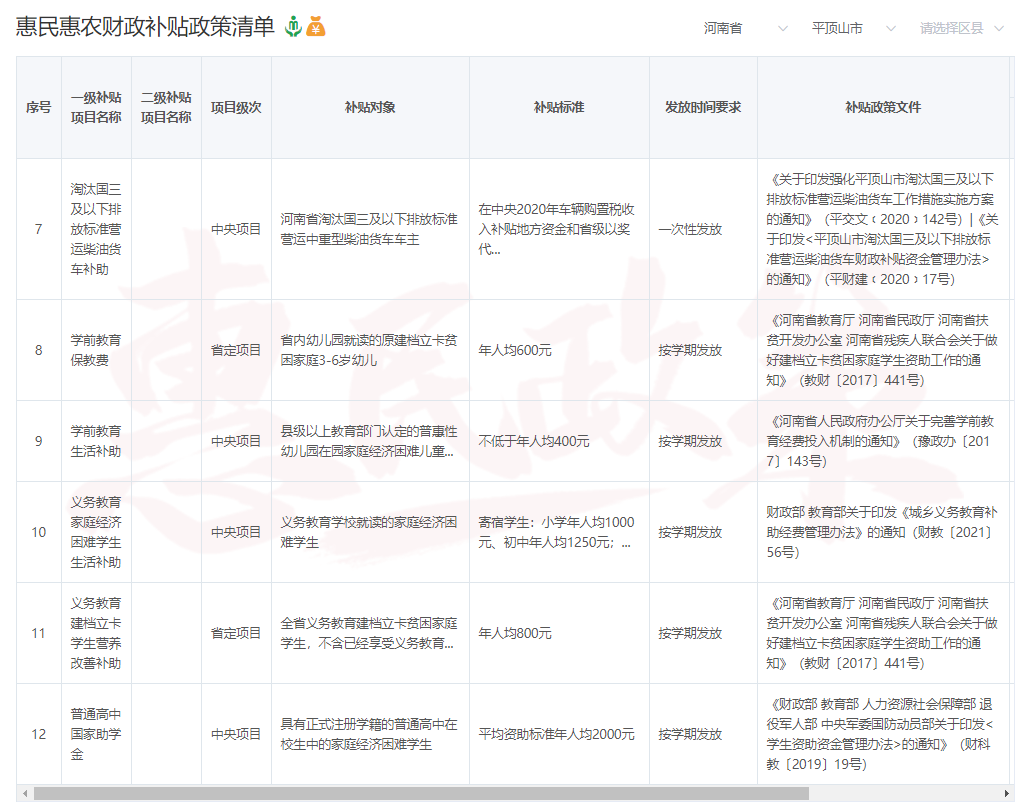Click the horizontal scrollbar right arrow
The image size is (1026, 806).
coord(1006,794)
